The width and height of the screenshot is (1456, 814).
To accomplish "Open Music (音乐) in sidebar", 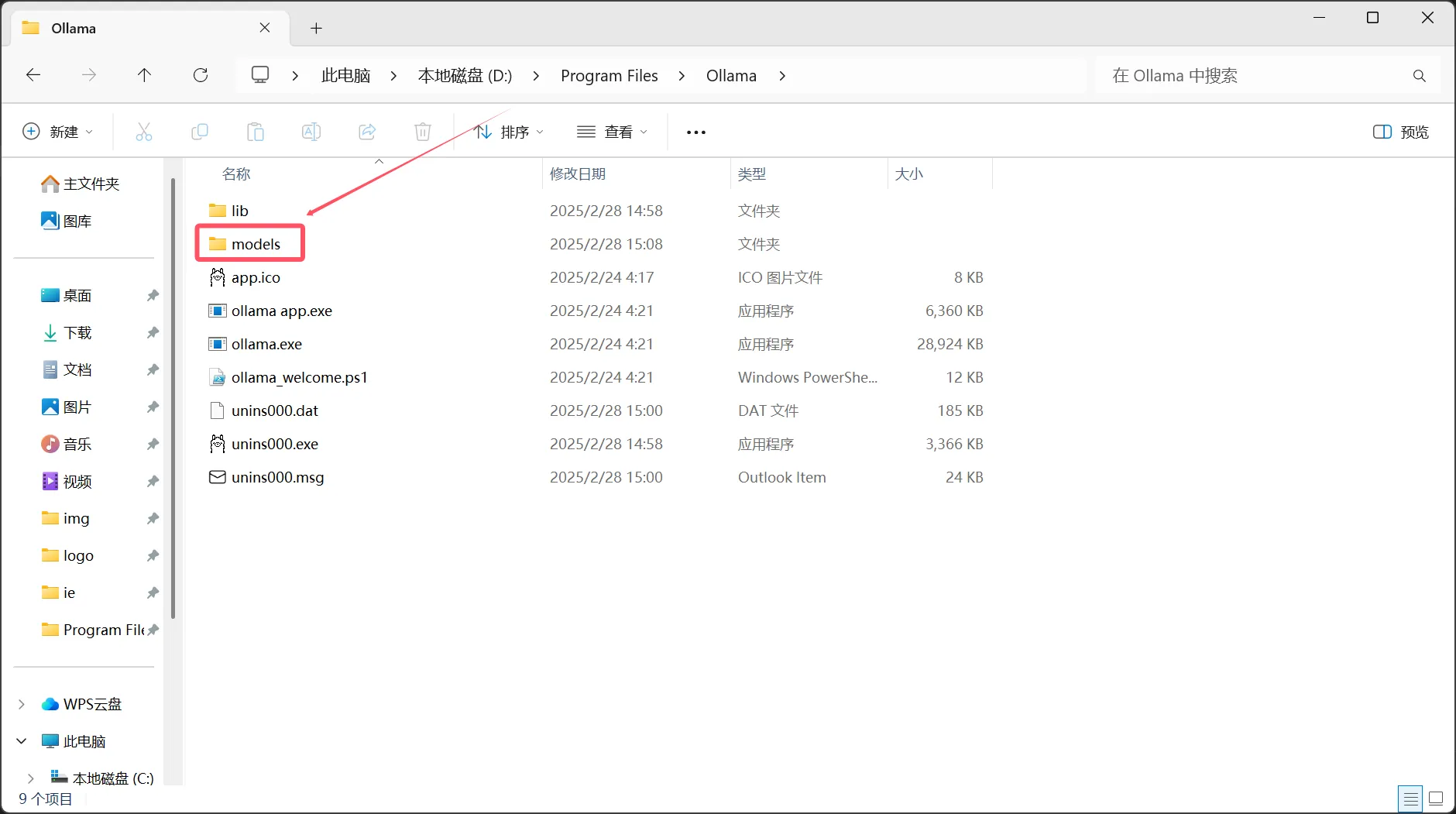I will pyautogui.click(x=67, y=444).
